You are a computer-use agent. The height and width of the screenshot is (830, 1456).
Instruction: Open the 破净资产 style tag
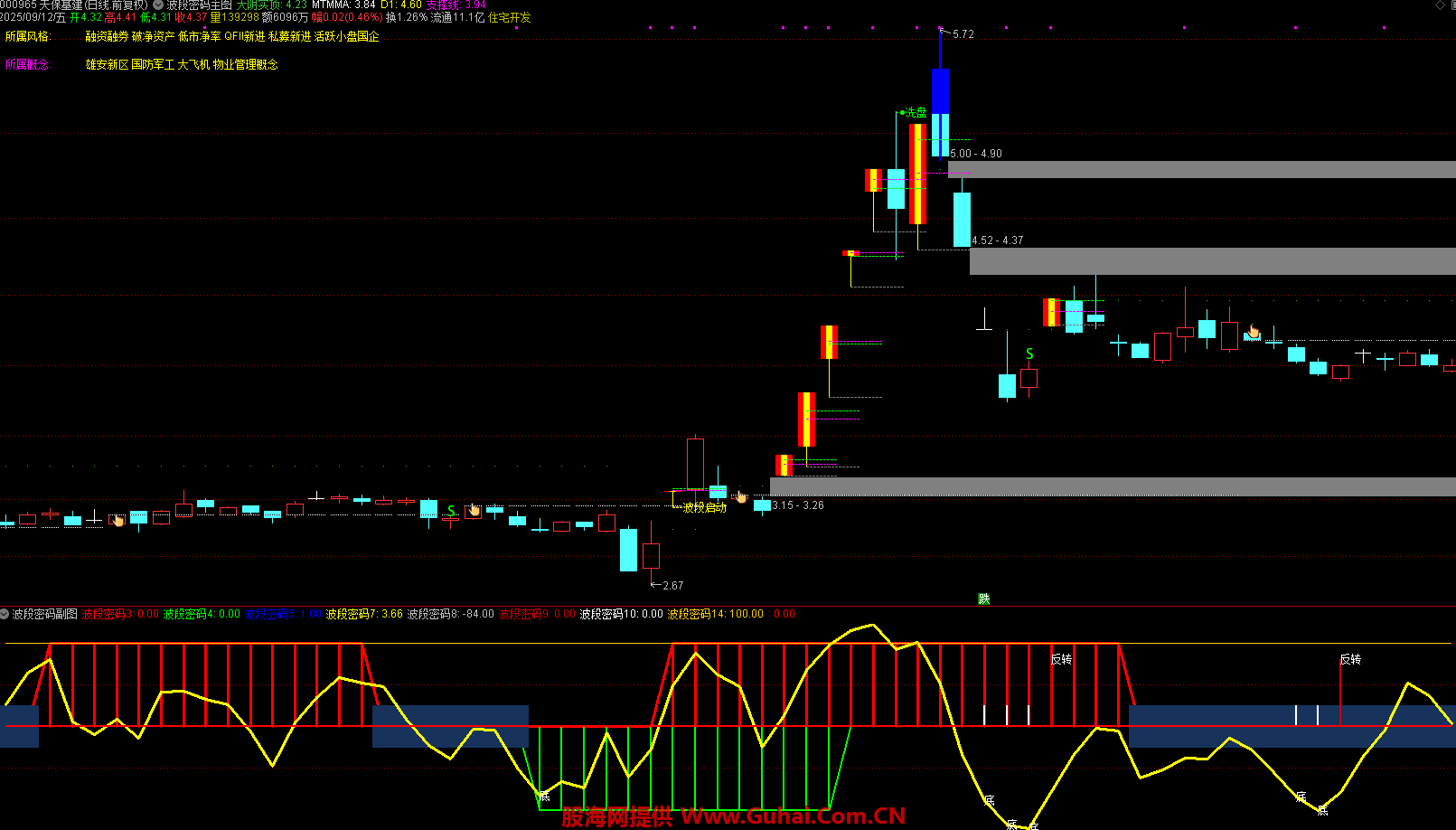pos(154,36)
